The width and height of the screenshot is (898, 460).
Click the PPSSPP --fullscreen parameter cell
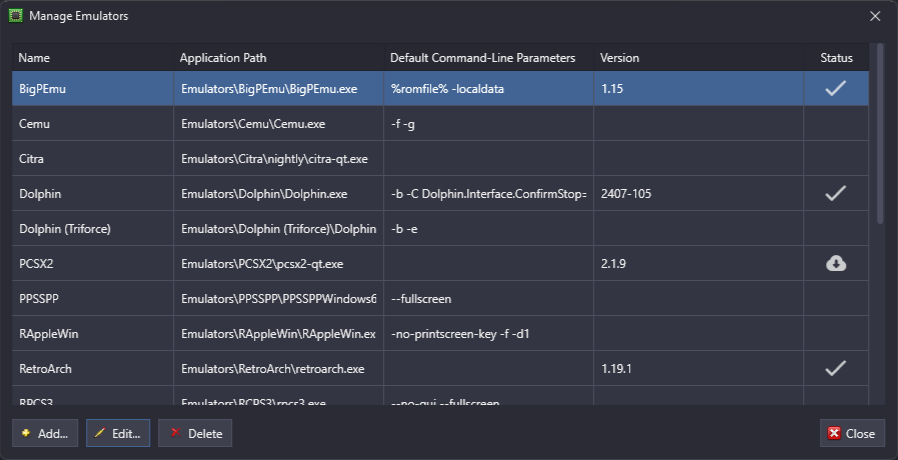coord(489,298)
